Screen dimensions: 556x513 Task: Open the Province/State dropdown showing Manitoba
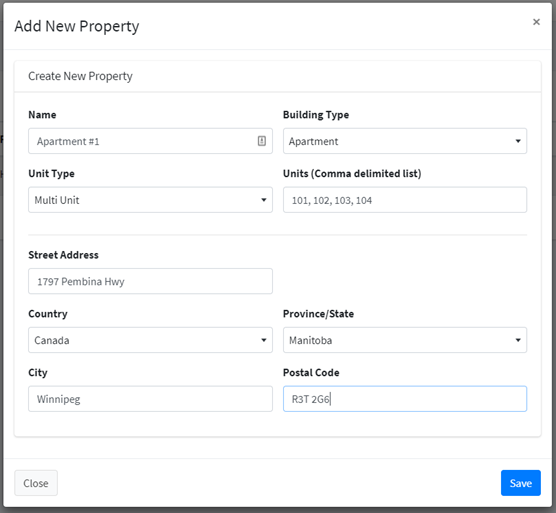(x=405, y=340)
